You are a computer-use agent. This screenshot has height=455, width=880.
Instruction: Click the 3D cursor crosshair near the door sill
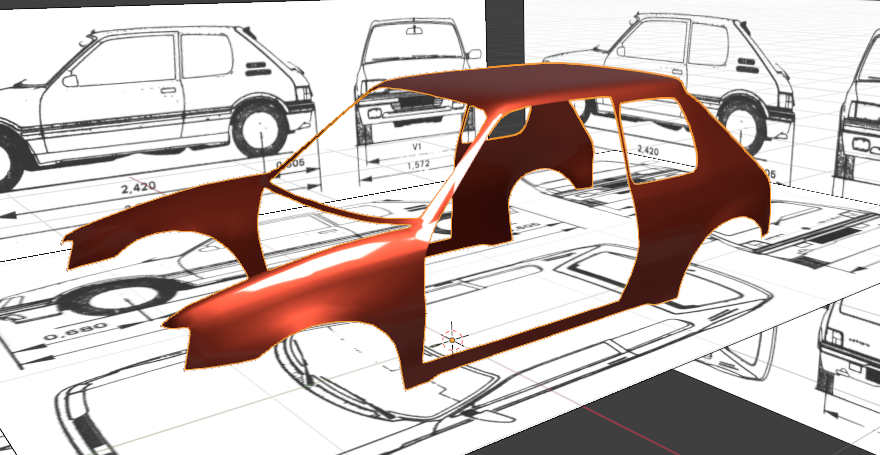pyautogui.click(x=452, y=339)
